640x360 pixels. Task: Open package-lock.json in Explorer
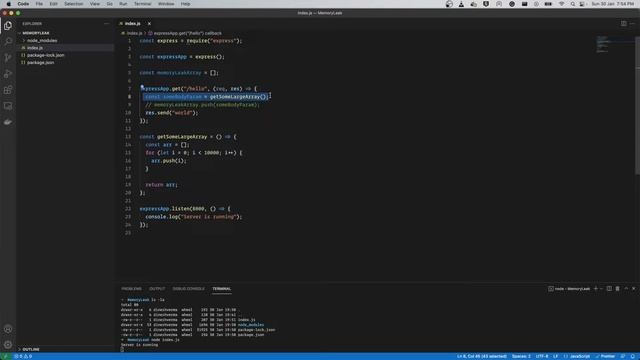[45, 55]
